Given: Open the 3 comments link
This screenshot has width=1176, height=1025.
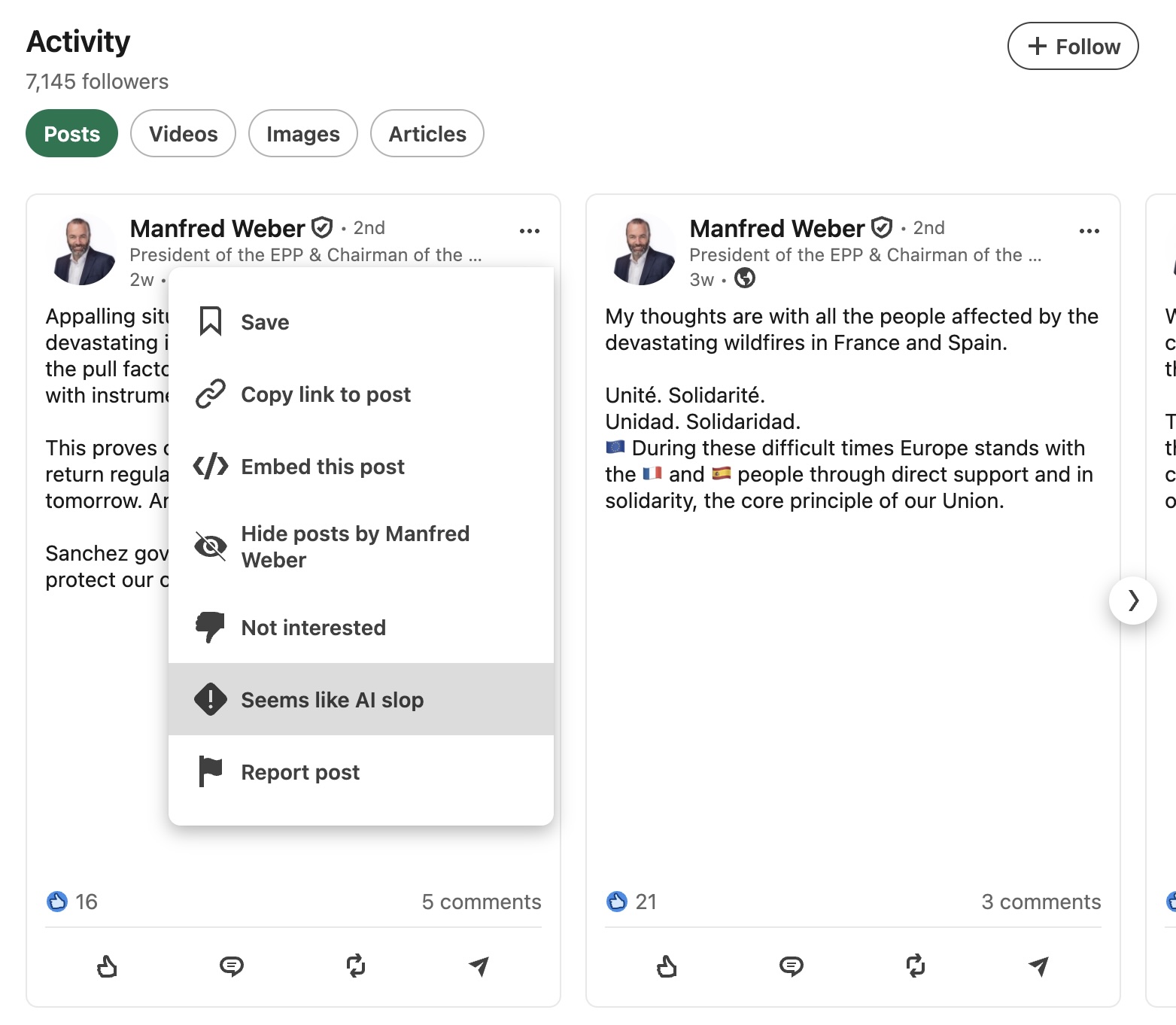Looking at the screenshot, I should (1041, 902).
